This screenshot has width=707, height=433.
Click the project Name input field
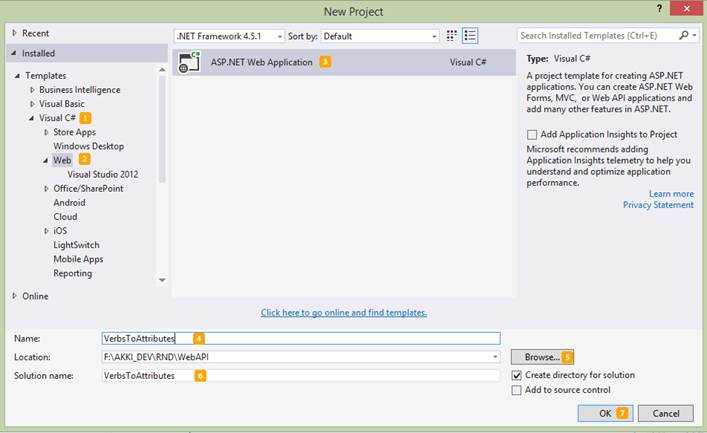point(301,338)
